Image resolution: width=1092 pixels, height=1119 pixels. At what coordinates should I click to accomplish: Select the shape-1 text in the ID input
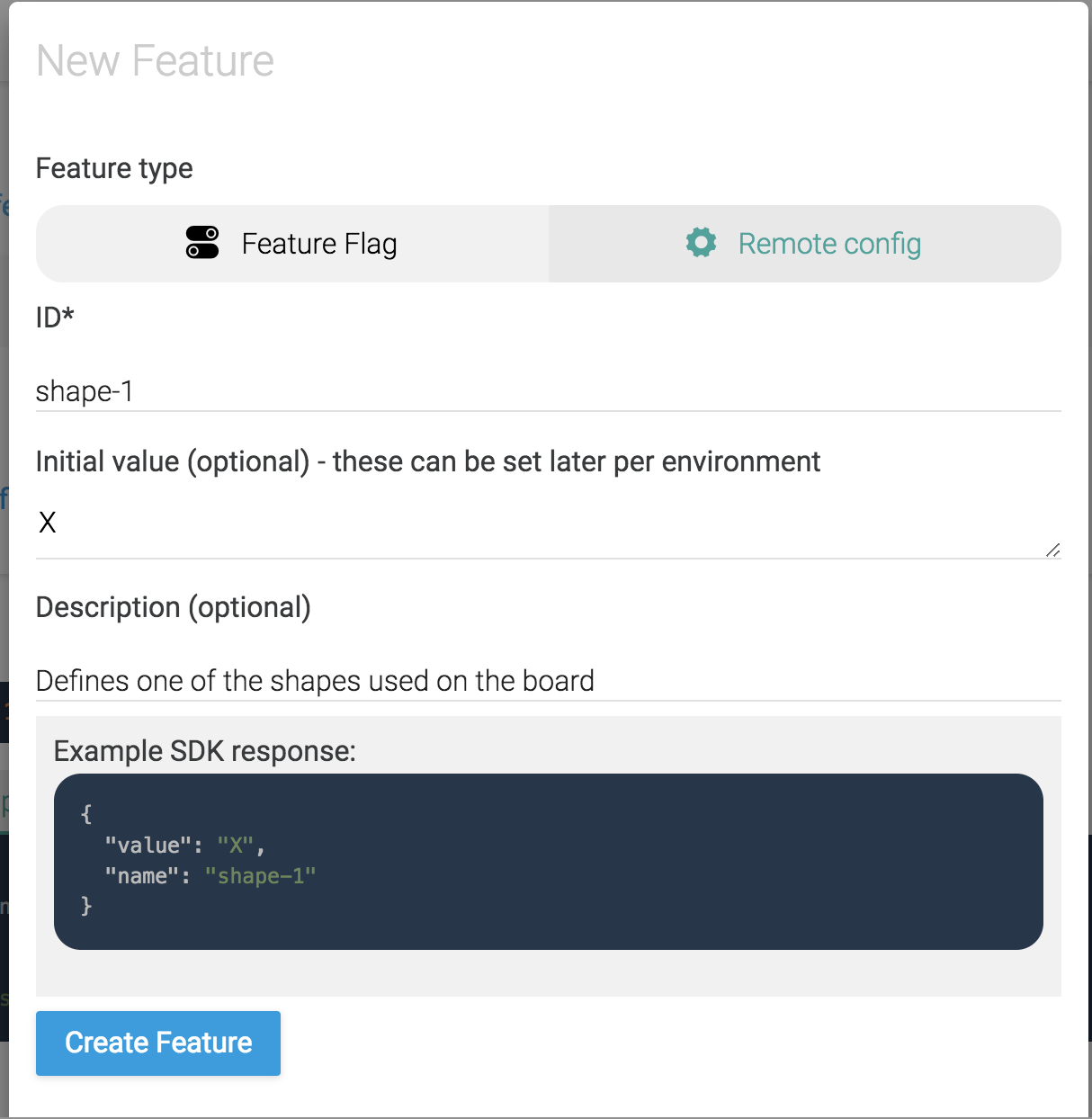tap(85, 390)
